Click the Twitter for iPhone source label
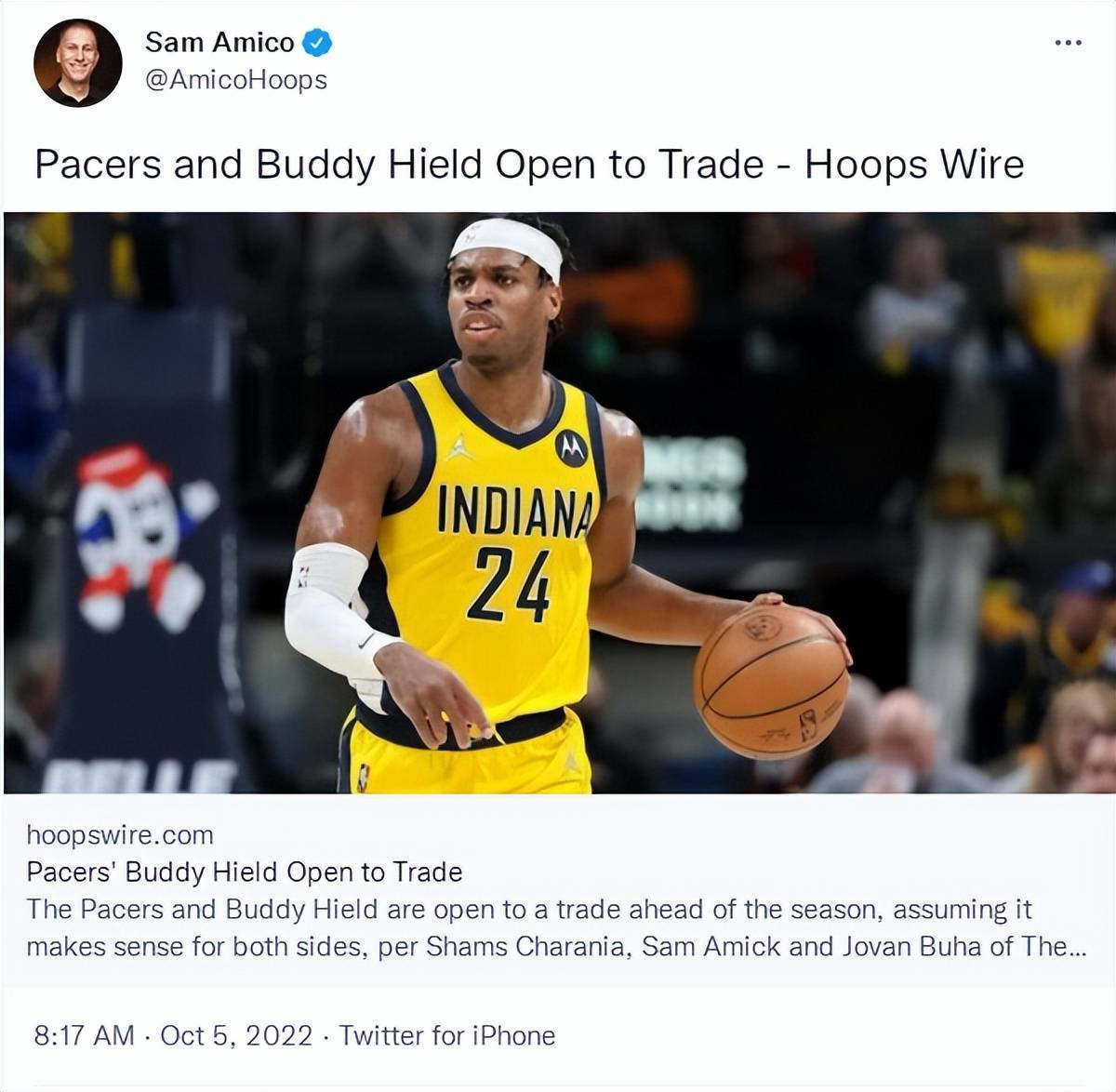1116x1092 pixels. 446,1035
